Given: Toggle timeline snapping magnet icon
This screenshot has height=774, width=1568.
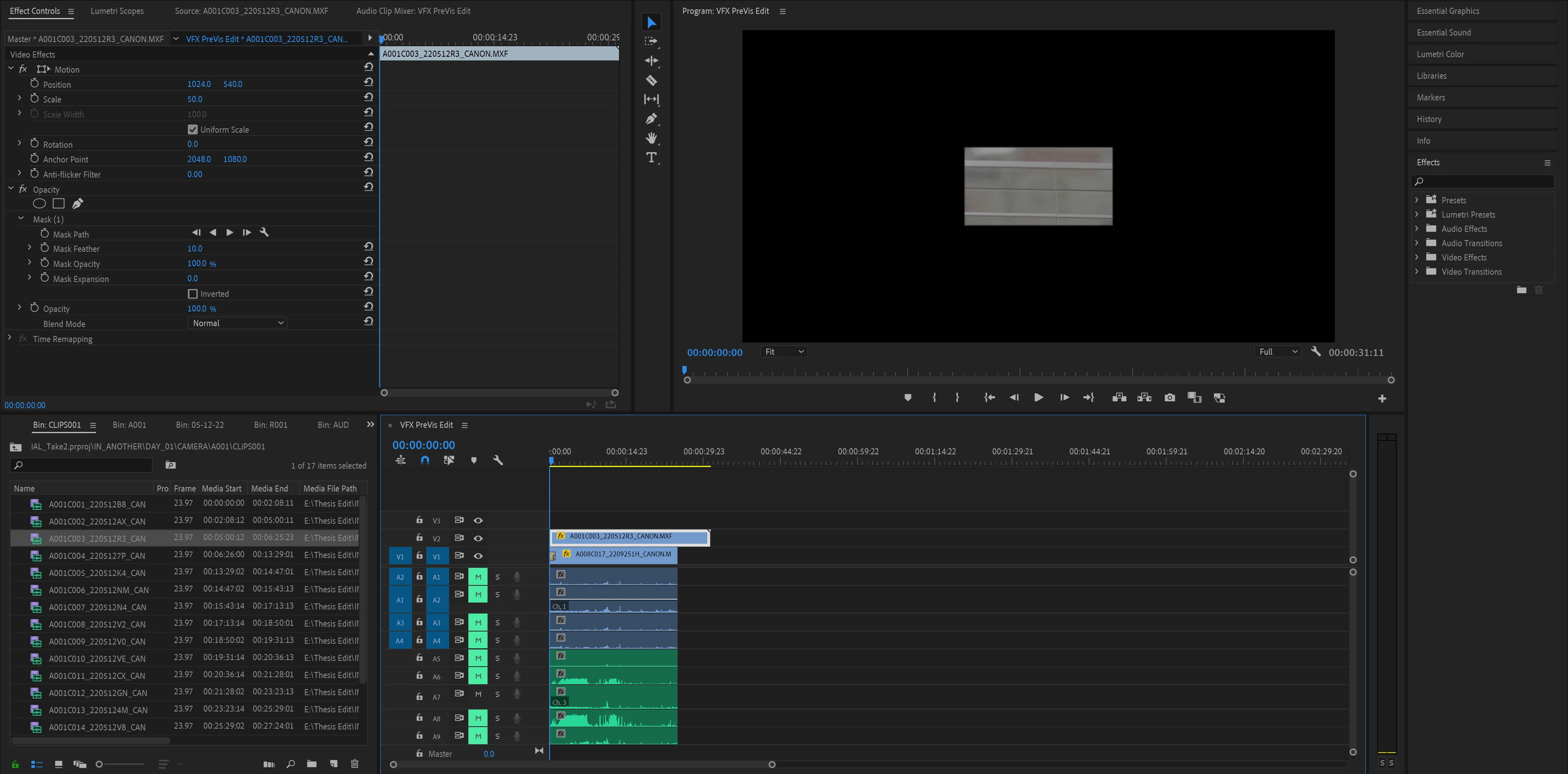Looking at the screenshot, I should [x=425, y=460].
